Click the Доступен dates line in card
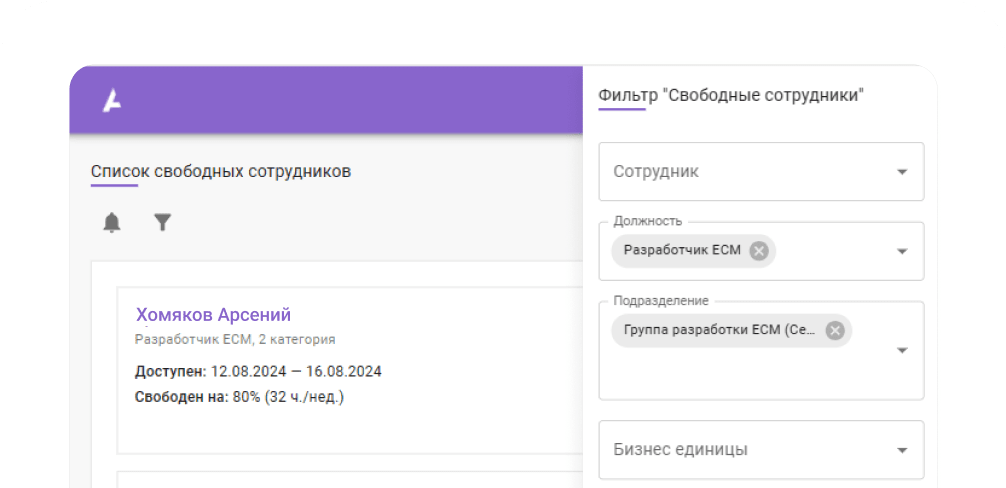1006x488 pixels. (x=258, y=371)
